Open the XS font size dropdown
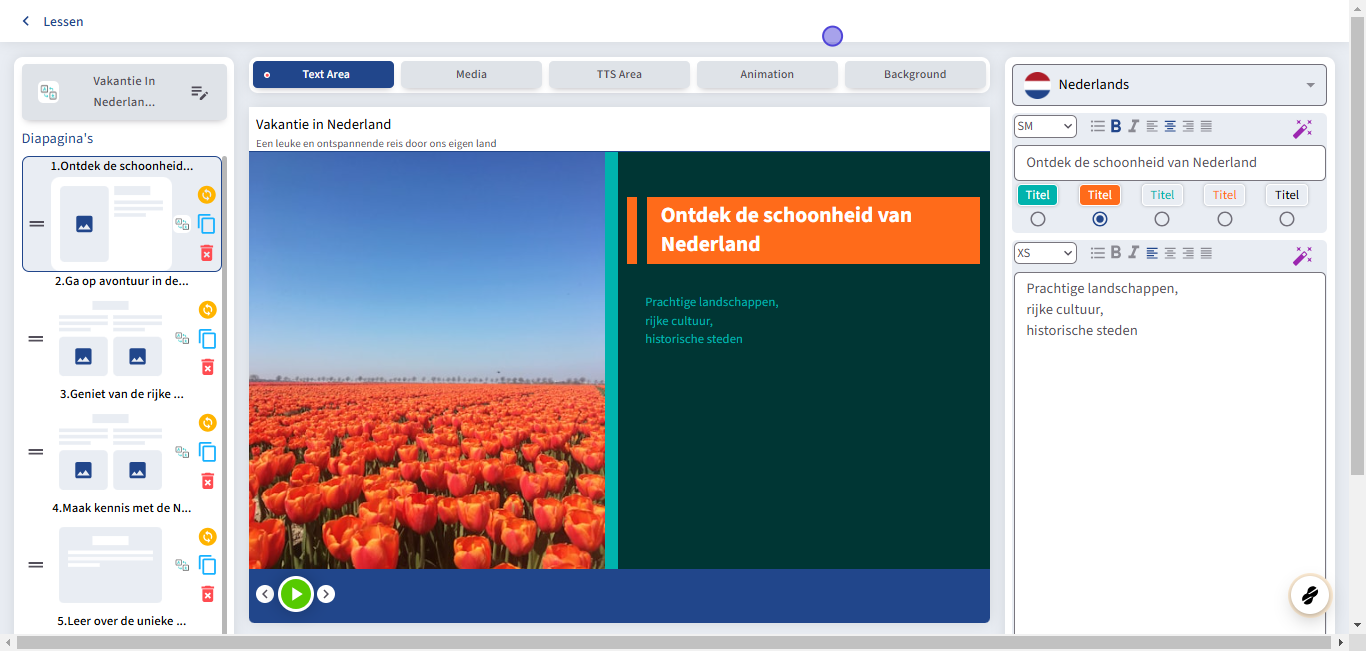Viewport: 1366px width, 651px height. point(1045,253)
